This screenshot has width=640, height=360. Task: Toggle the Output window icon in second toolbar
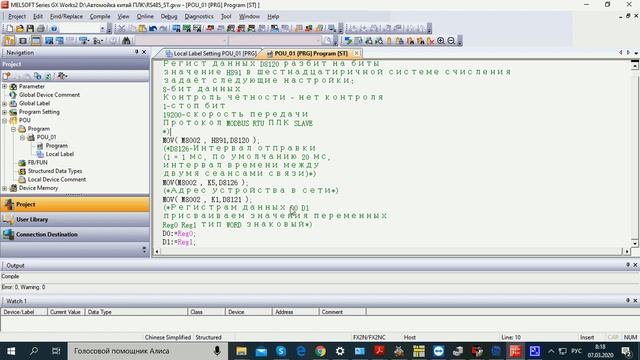pos(36,41)
